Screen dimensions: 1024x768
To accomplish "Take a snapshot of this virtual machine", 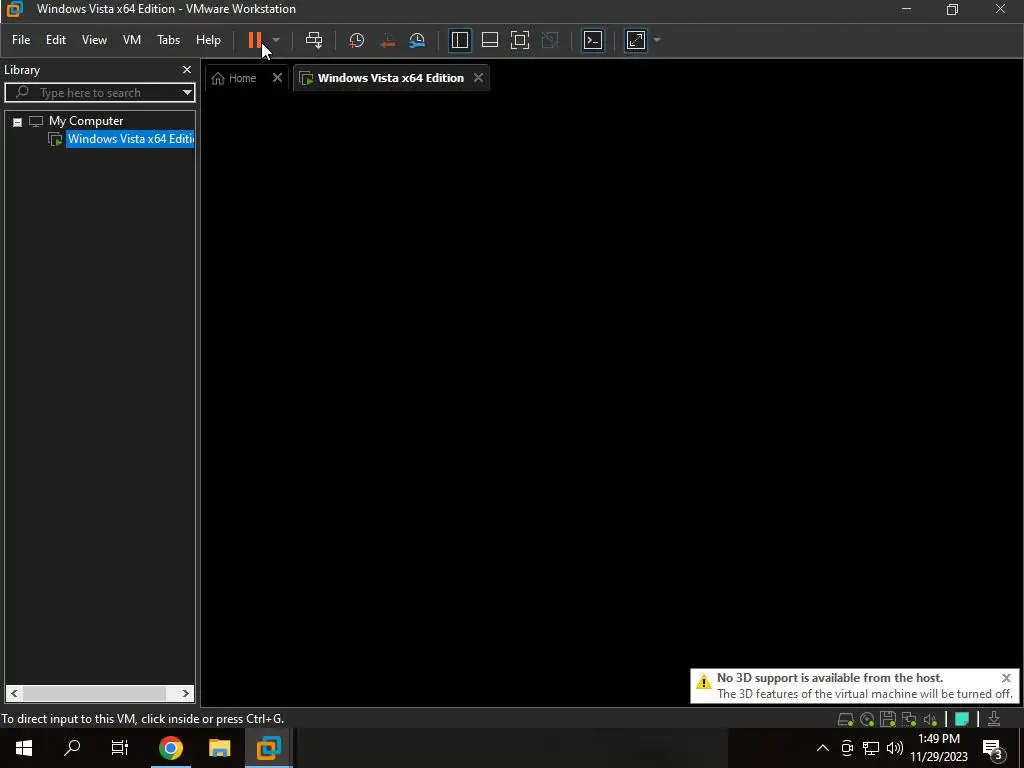I will coord(357,40).
